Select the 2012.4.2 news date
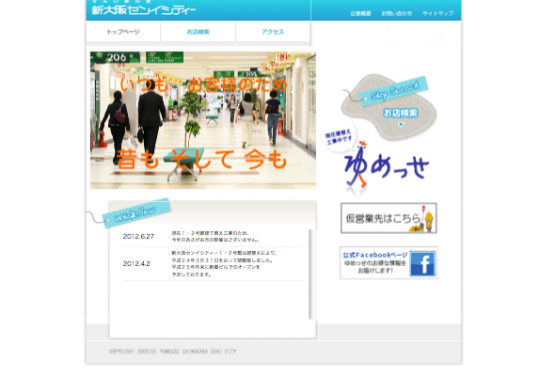Screen dimensions: 540x376 tap(136, 263)
